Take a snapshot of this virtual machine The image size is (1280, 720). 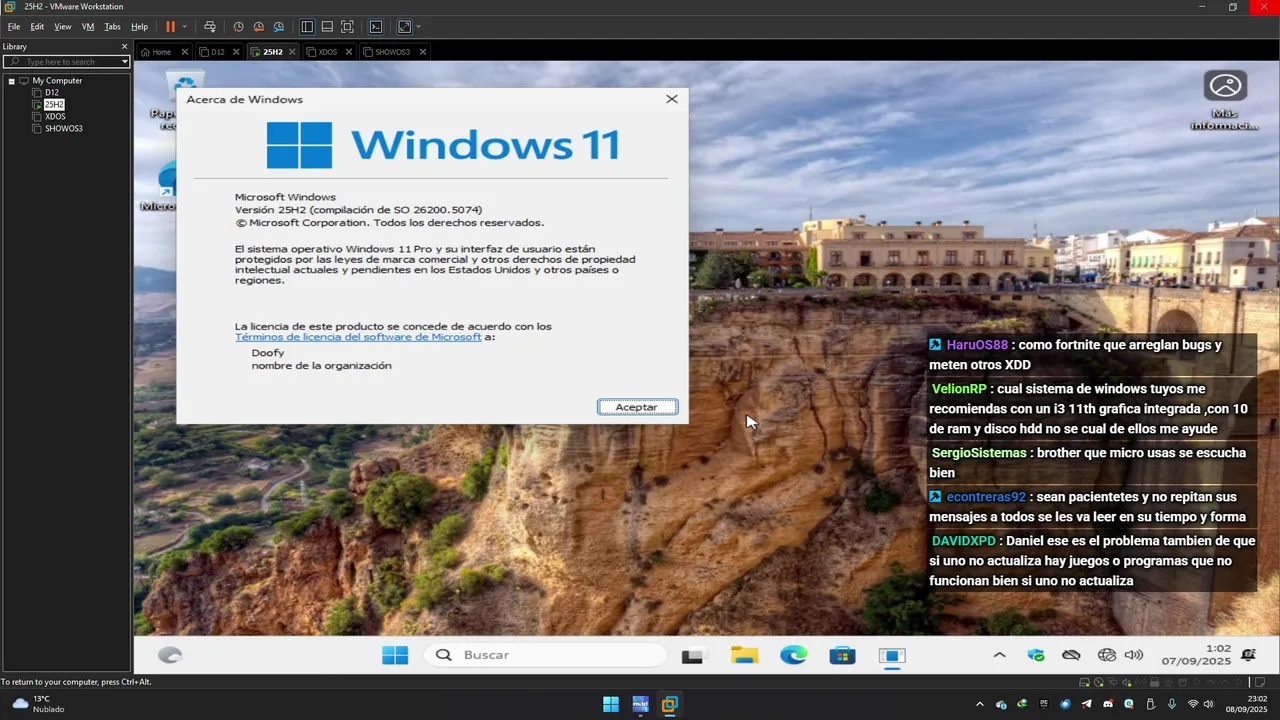pos(238,27)
